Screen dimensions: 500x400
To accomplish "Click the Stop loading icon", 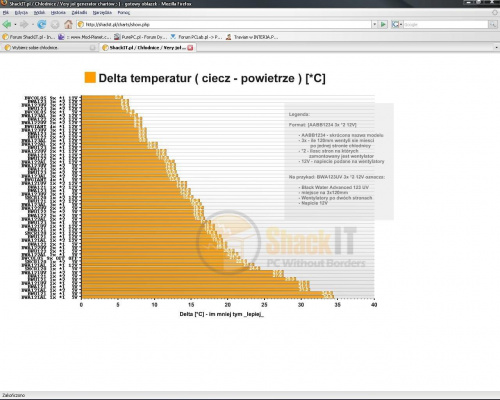I will coord(55,24).
